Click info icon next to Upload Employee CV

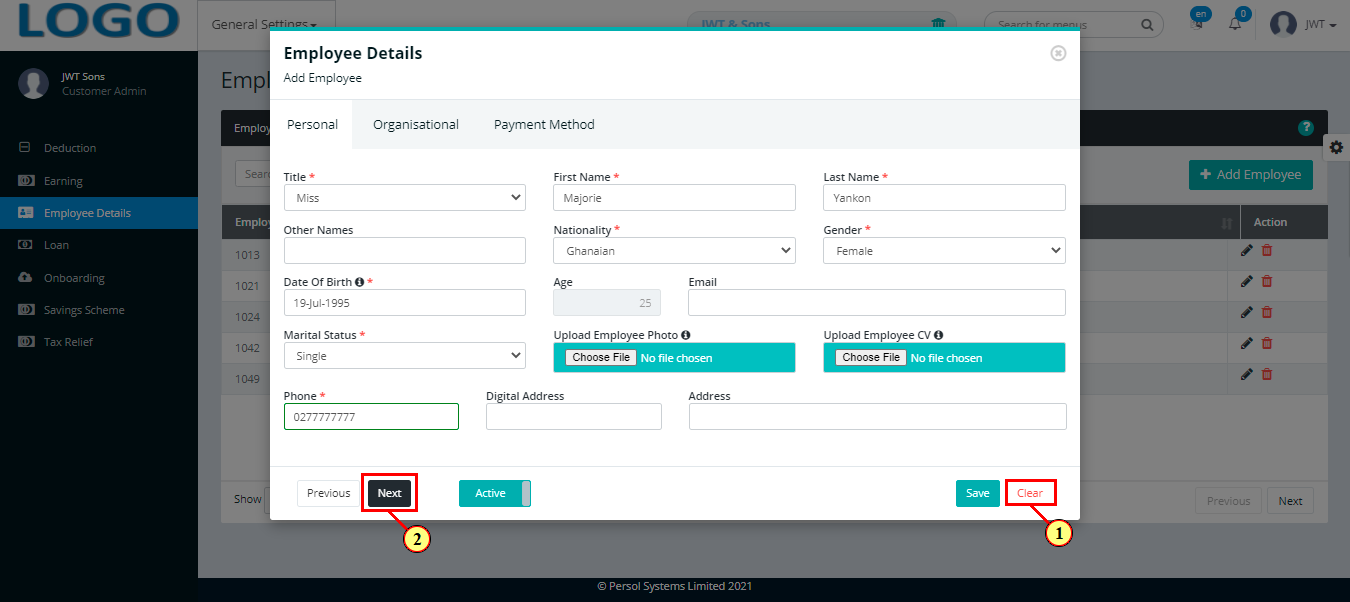coord(938,336)
